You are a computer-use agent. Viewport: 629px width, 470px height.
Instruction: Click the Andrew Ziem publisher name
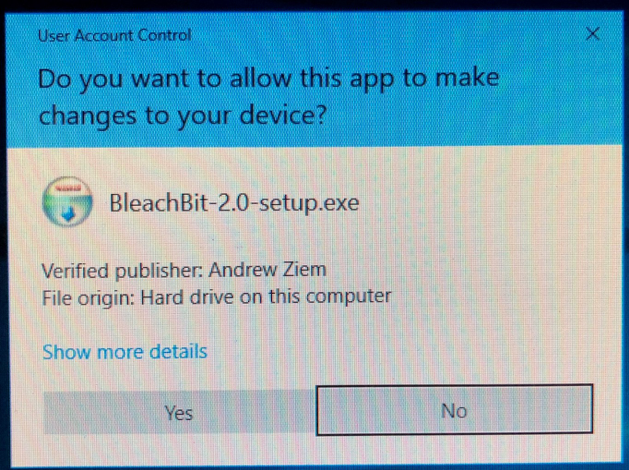click(268, 269)
